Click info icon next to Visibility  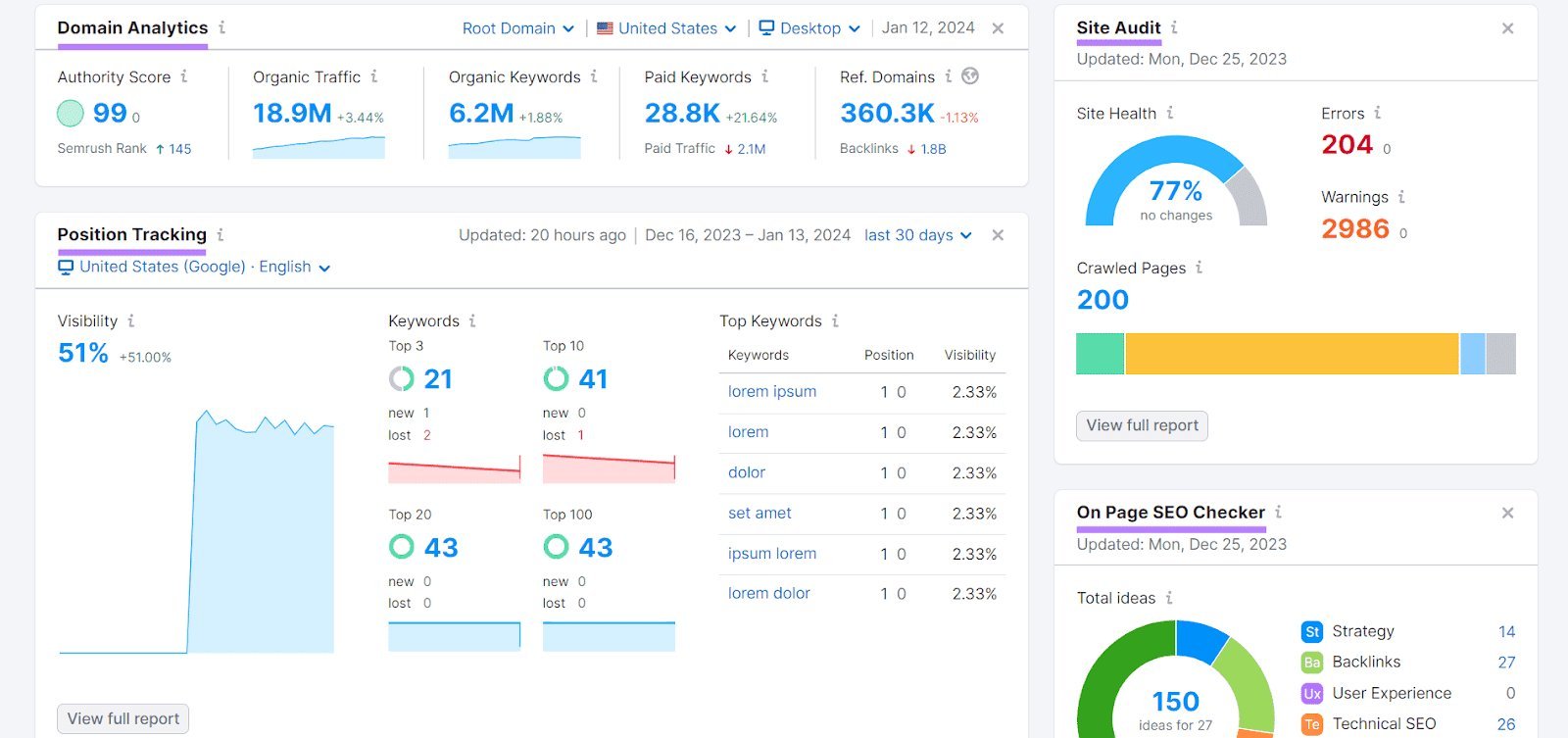(x=131, y=320)
